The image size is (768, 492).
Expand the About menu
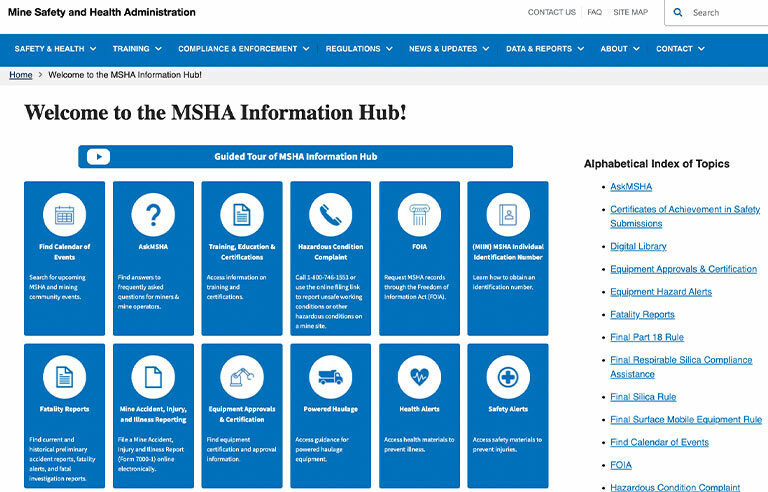click(x=620, y=49)
